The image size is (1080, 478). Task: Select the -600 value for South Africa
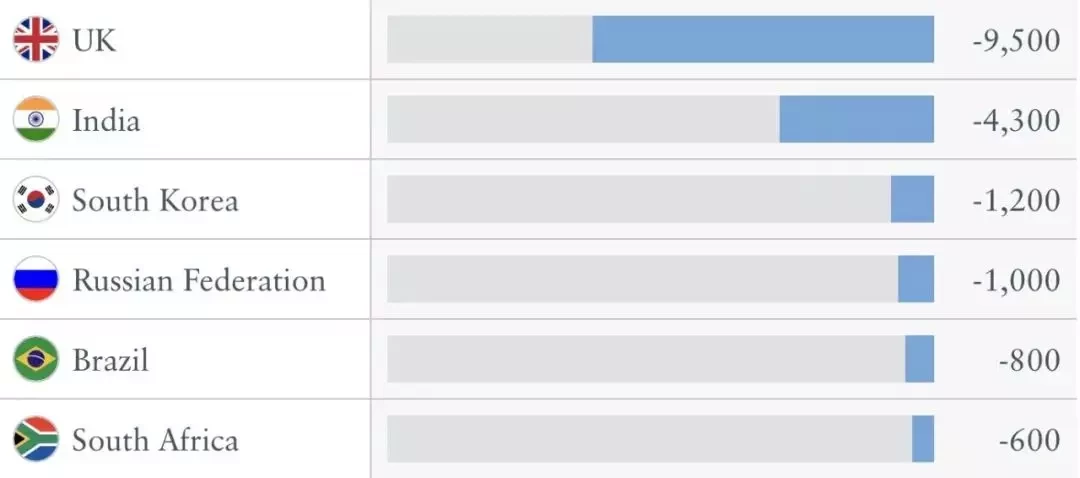pos(1029,440)
